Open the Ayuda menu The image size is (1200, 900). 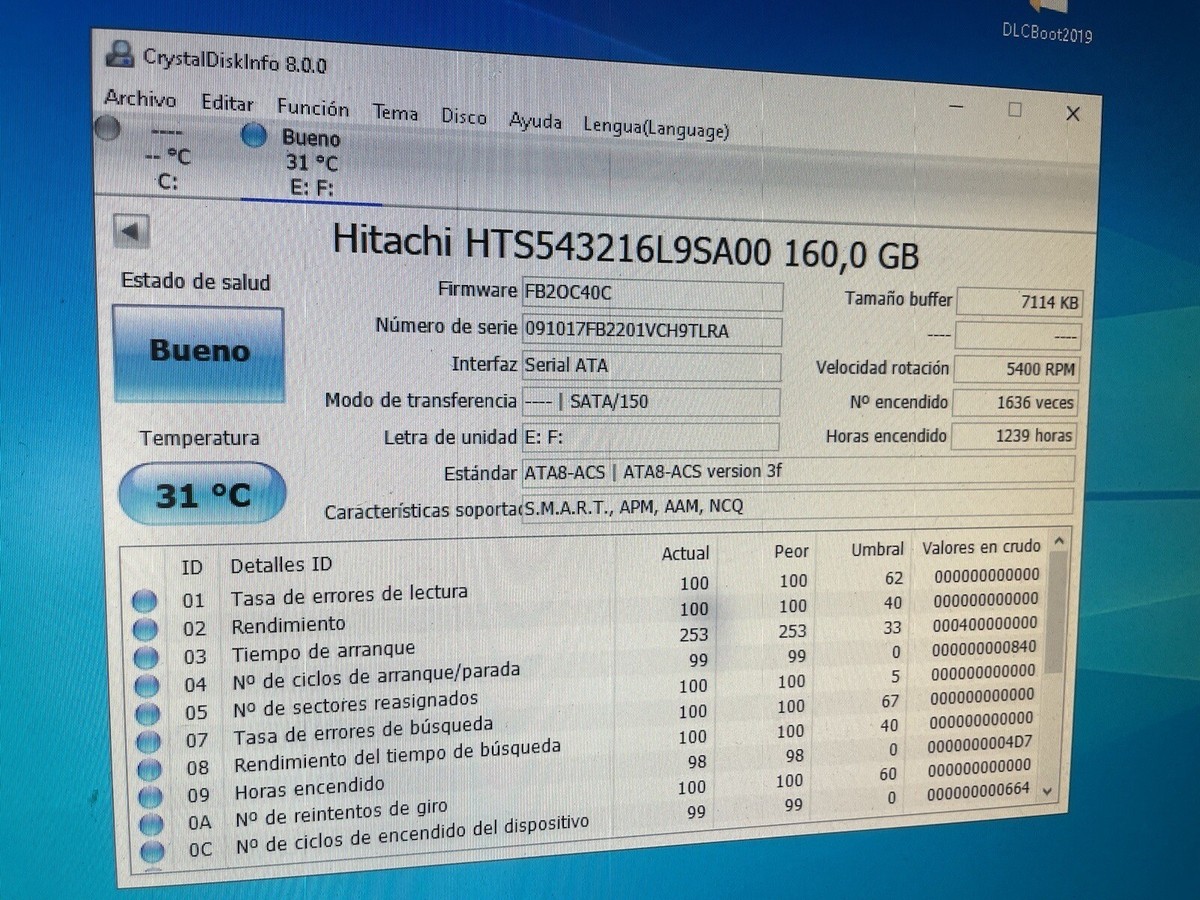[536, 122]
